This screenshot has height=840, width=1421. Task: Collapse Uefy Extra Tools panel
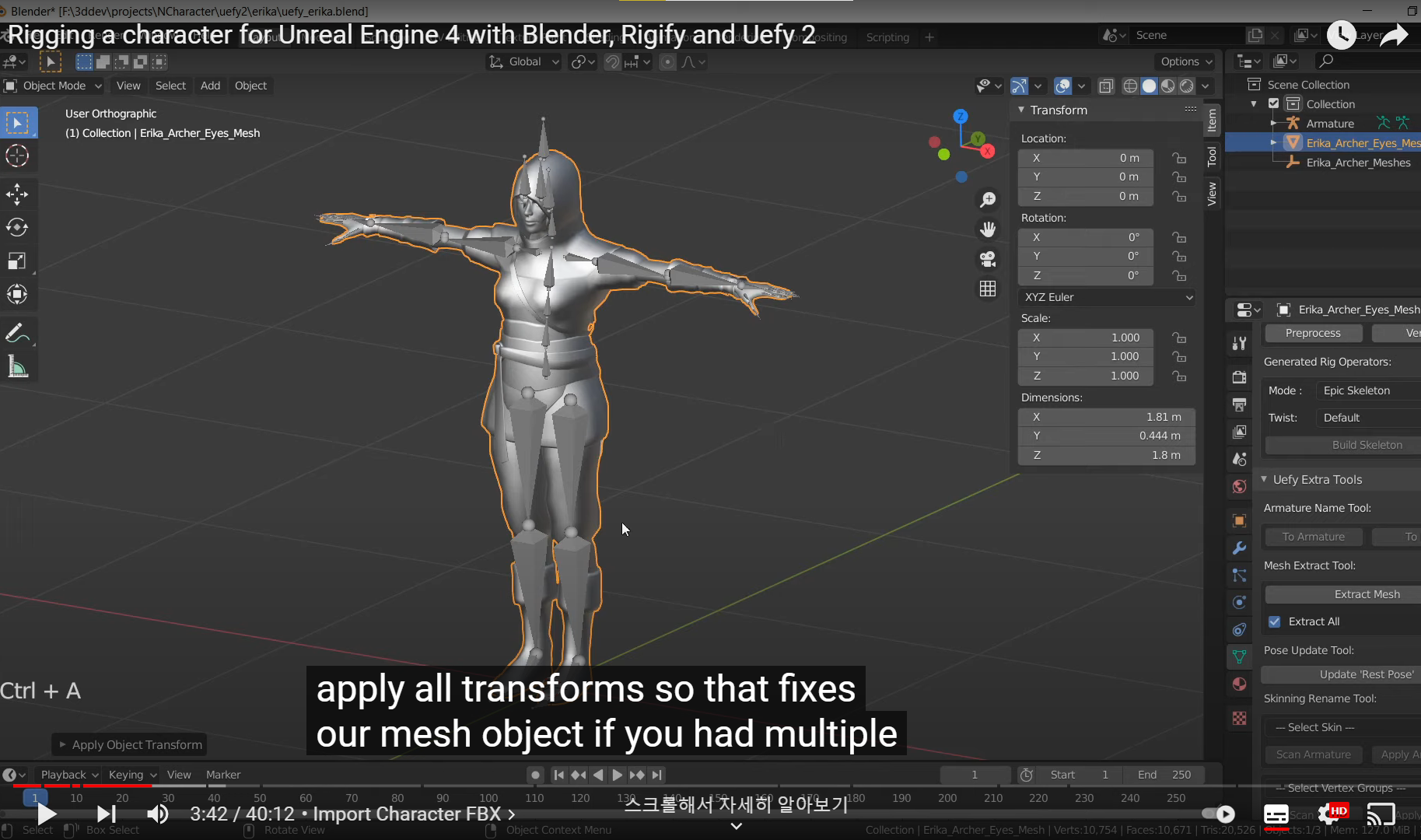coord(1264,480)
